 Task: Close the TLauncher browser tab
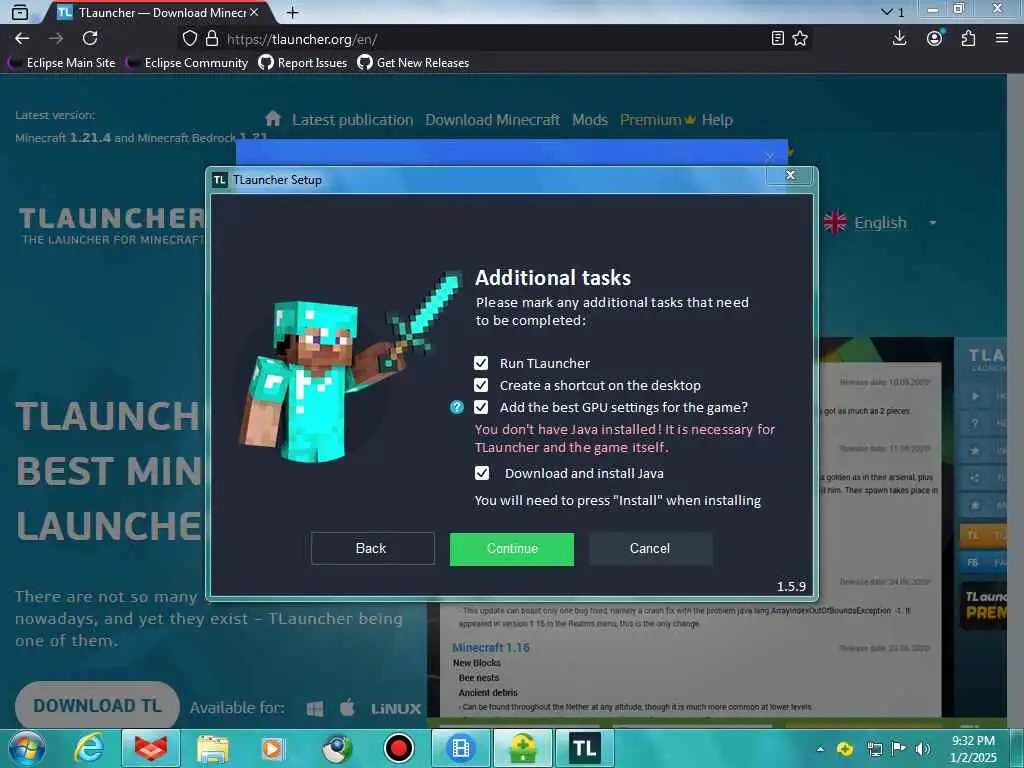pos(254,12)
